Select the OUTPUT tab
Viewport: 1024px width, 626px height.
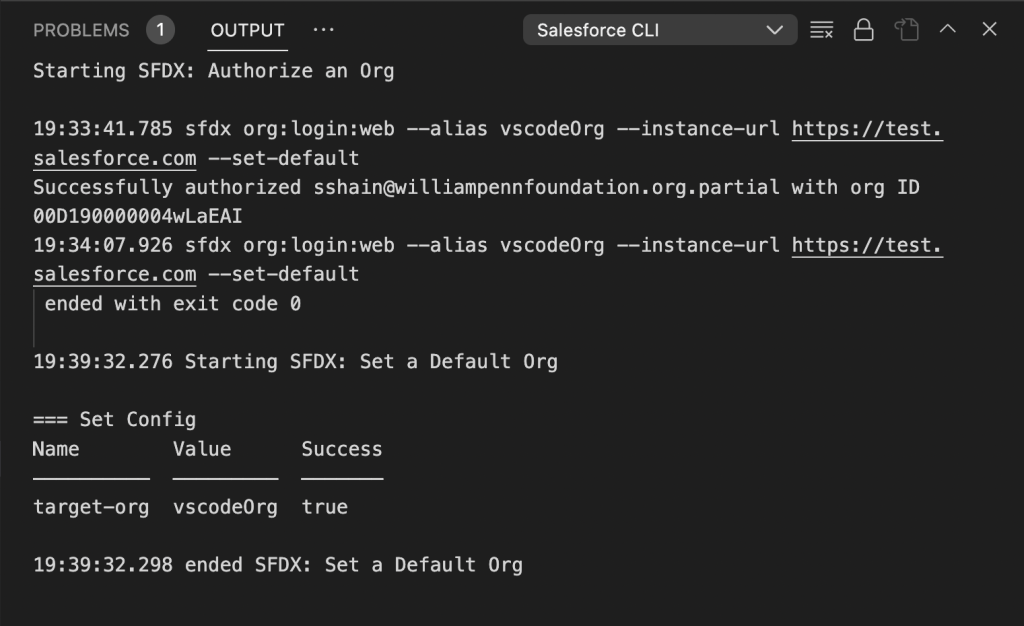pyautogui.click(x=248, y=31)
